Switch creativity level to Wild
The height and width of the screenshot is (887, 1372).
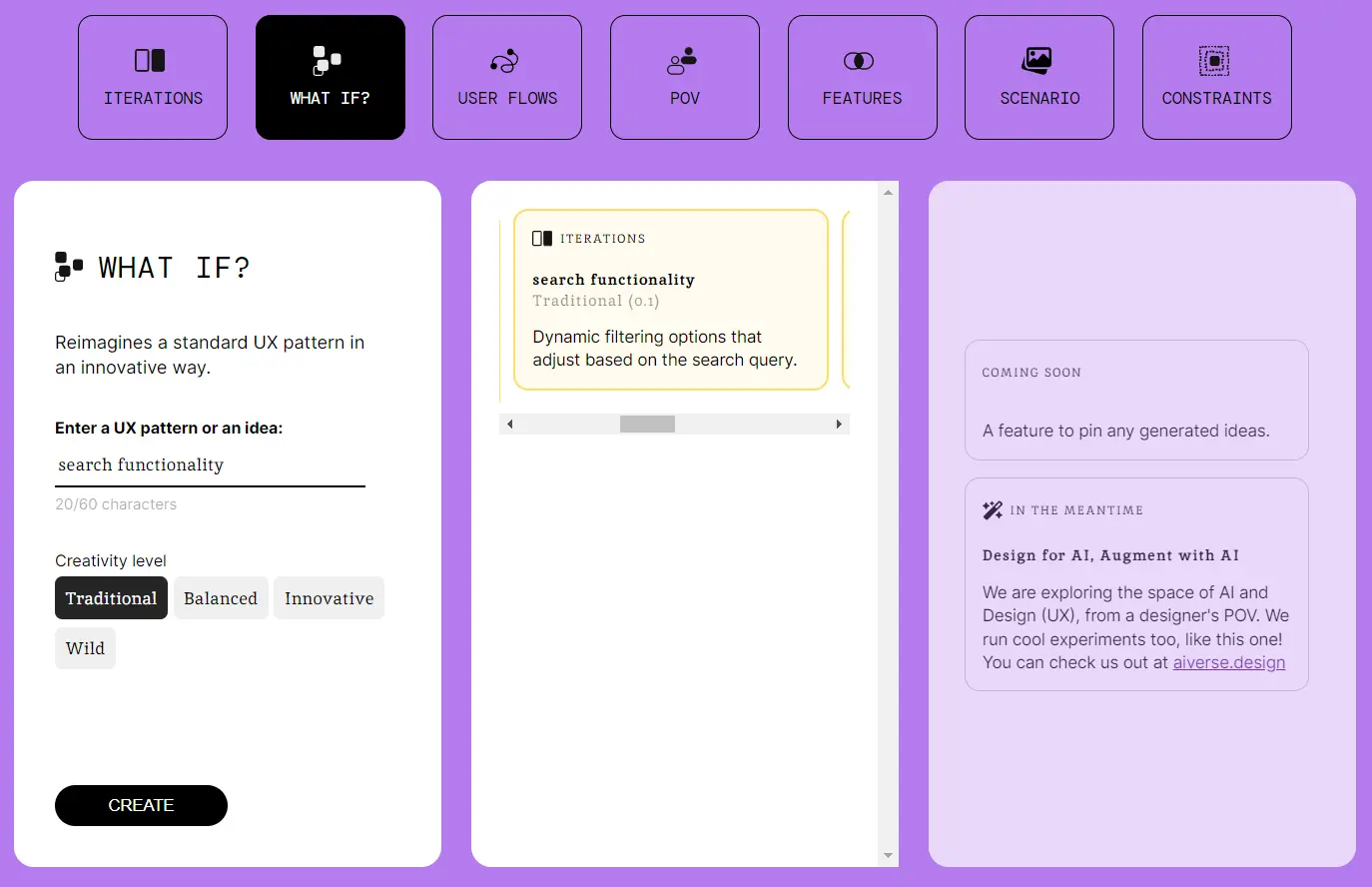pos(85,648)
